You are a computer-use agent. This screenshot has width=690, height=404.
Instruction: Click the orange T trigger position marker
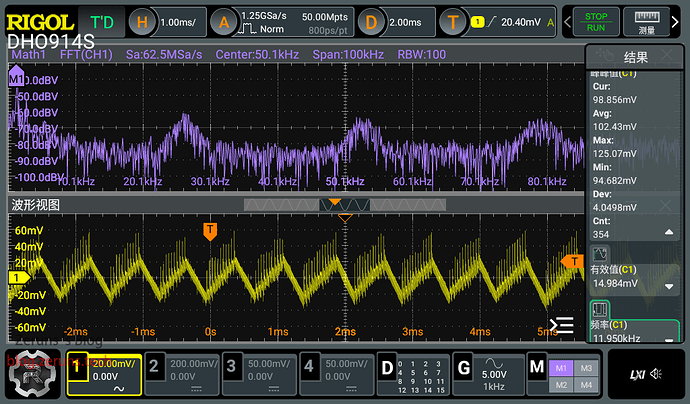tap(210, 231)
